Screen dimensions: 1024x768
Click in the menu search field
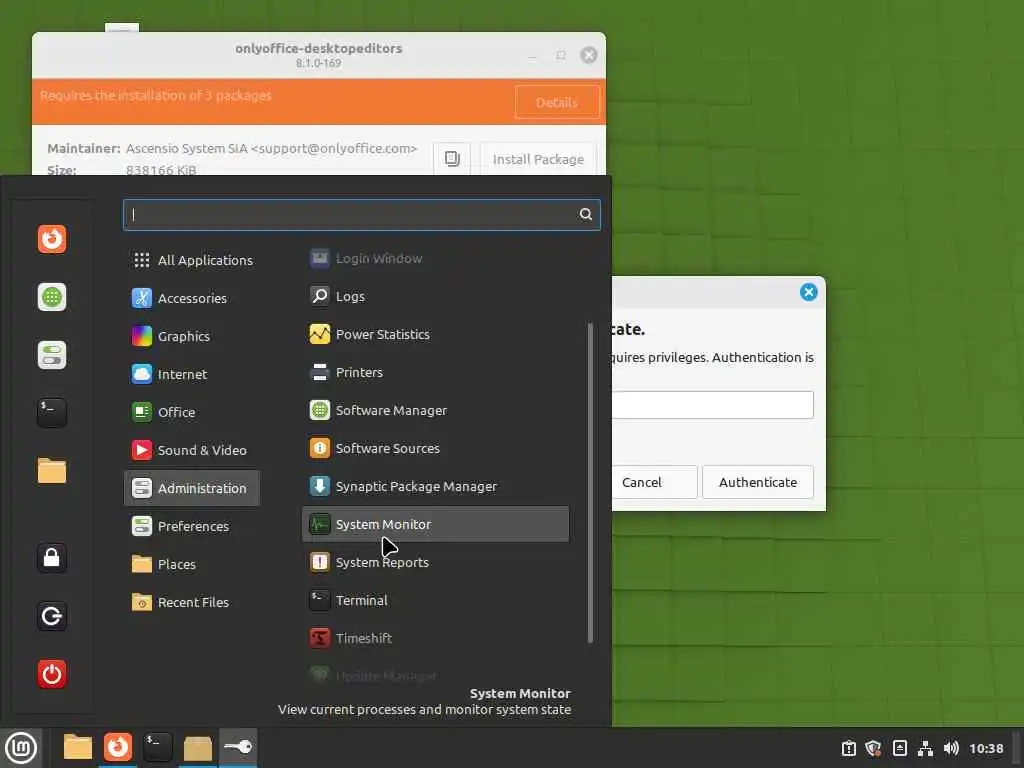click(361, 214)
